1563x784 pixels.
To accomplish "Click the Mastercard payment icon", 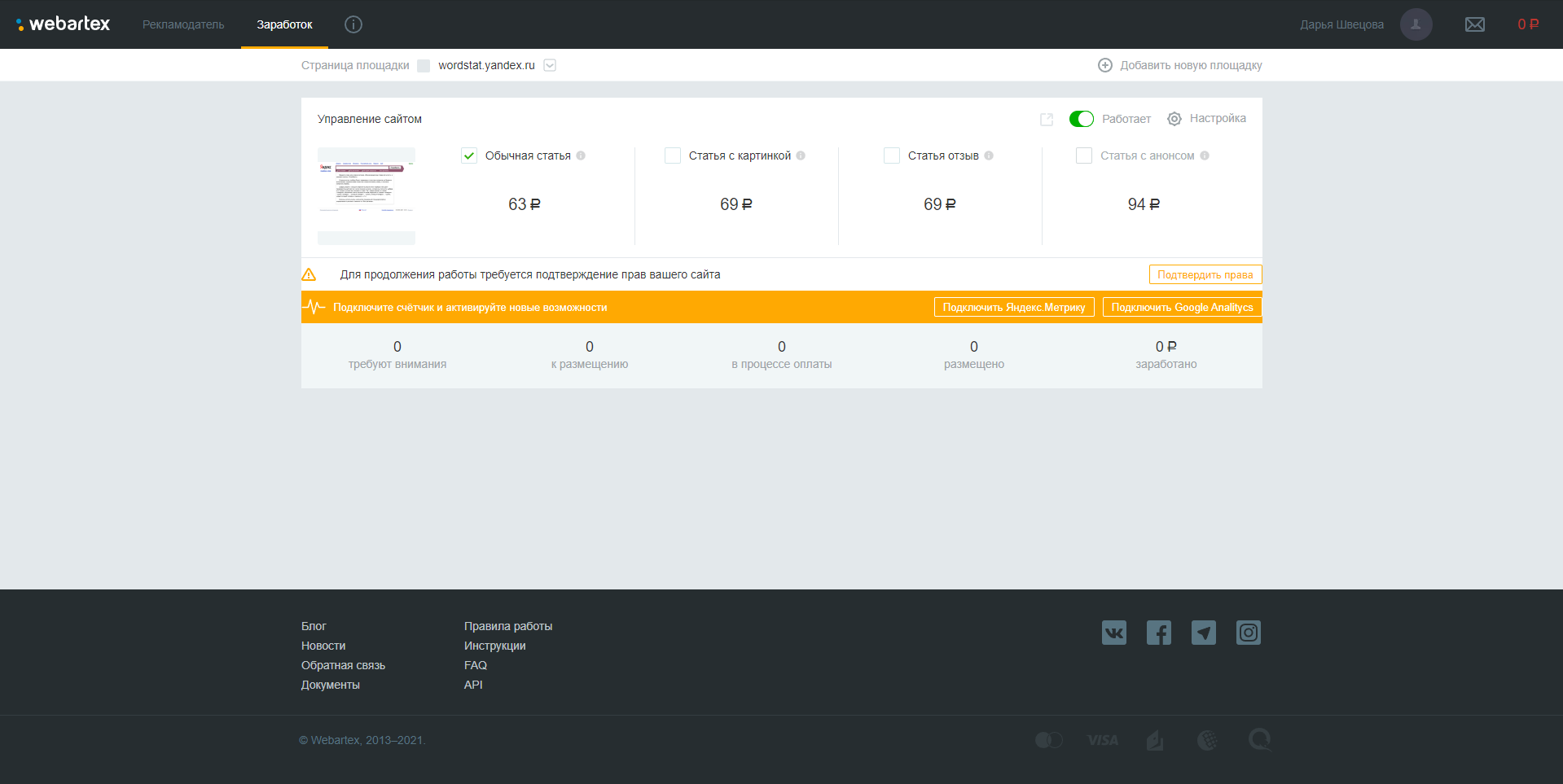I will coord(1049,740).
